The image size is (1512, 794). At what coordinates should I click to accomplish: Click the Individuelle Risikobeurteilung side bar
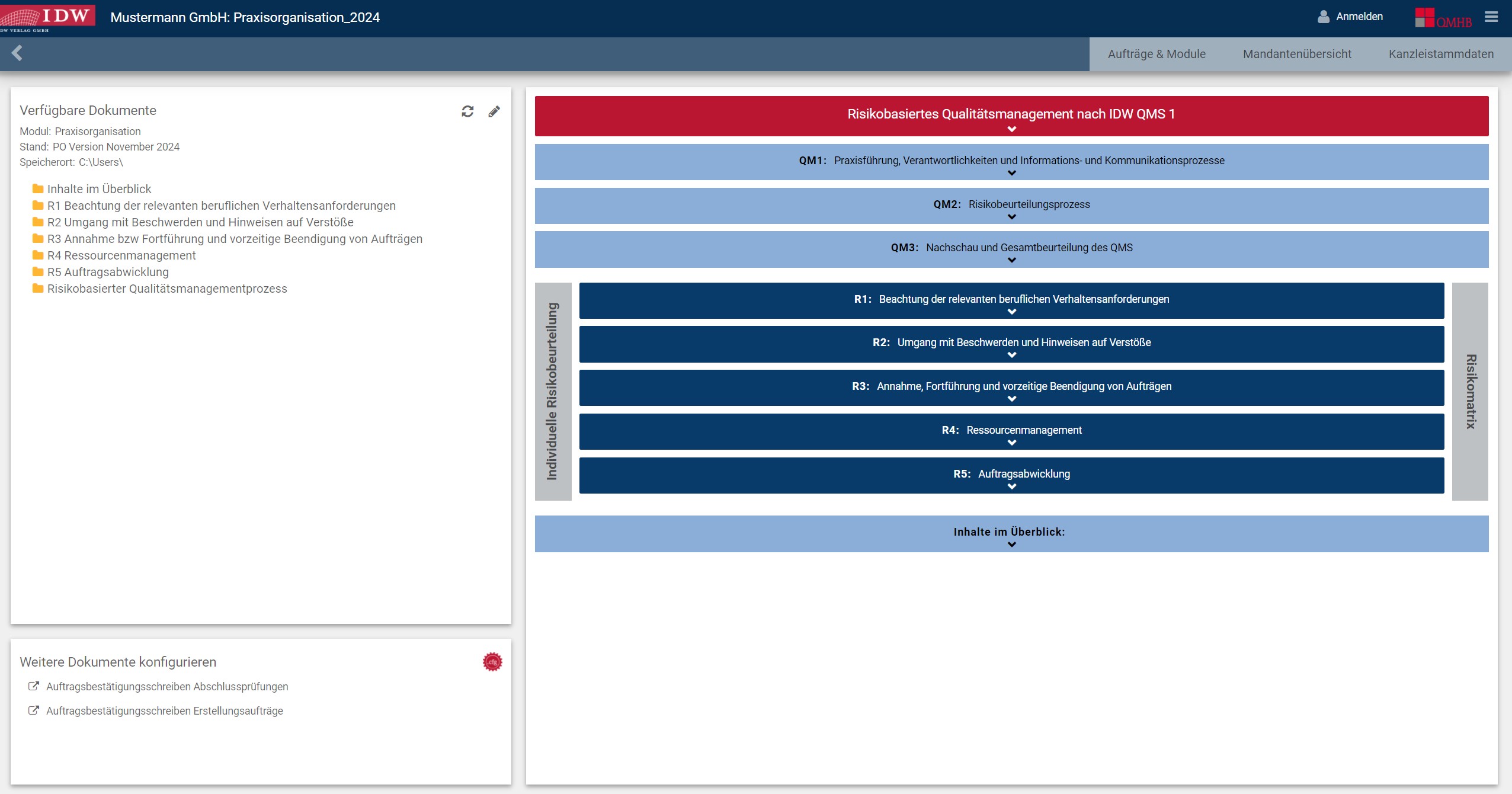click(553, 392)
